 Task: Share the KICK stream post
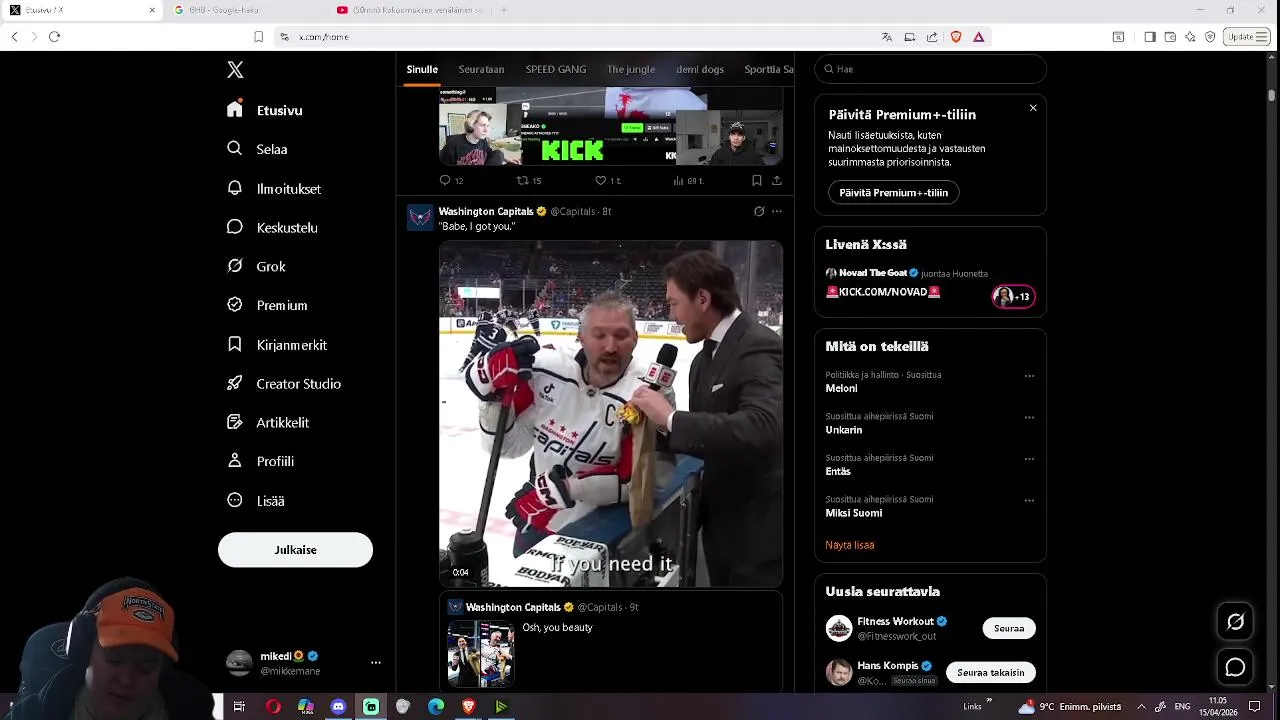(x=777, y=180)
